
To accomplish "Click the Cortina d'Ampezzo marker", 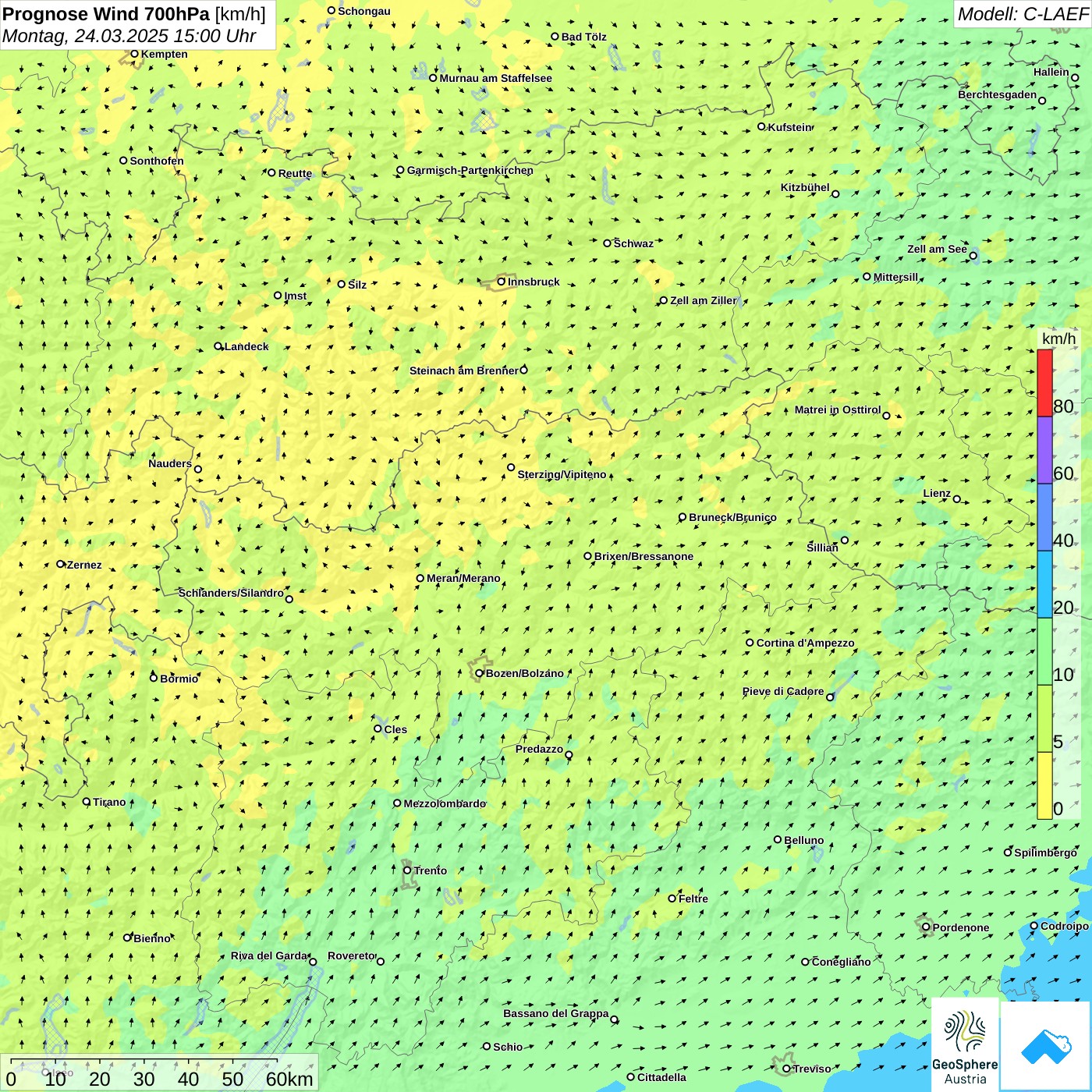I will coord(750,643).
